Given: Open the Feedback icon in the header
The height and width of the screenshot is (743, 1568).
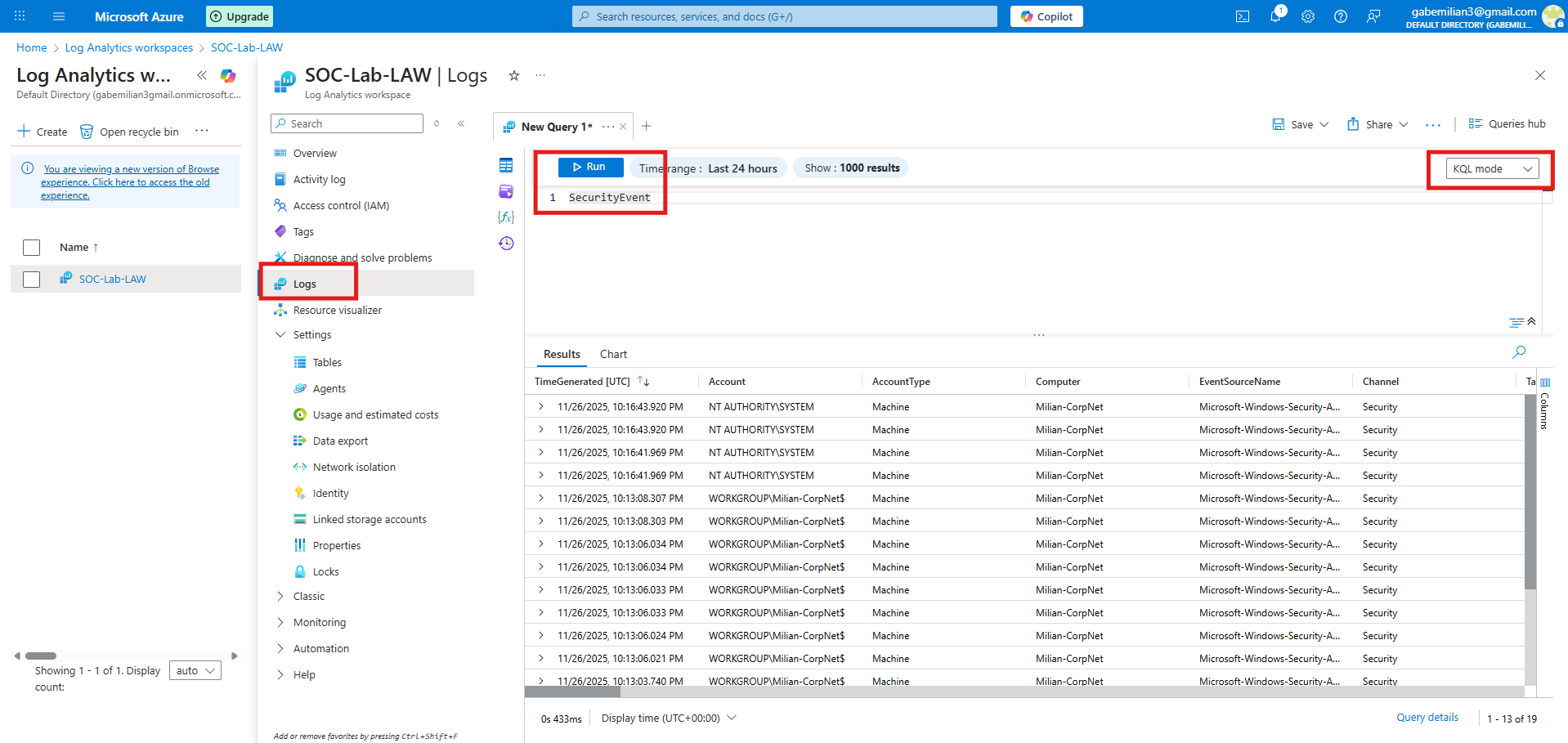Looking at the screenshot, I should coord(1373,16).
